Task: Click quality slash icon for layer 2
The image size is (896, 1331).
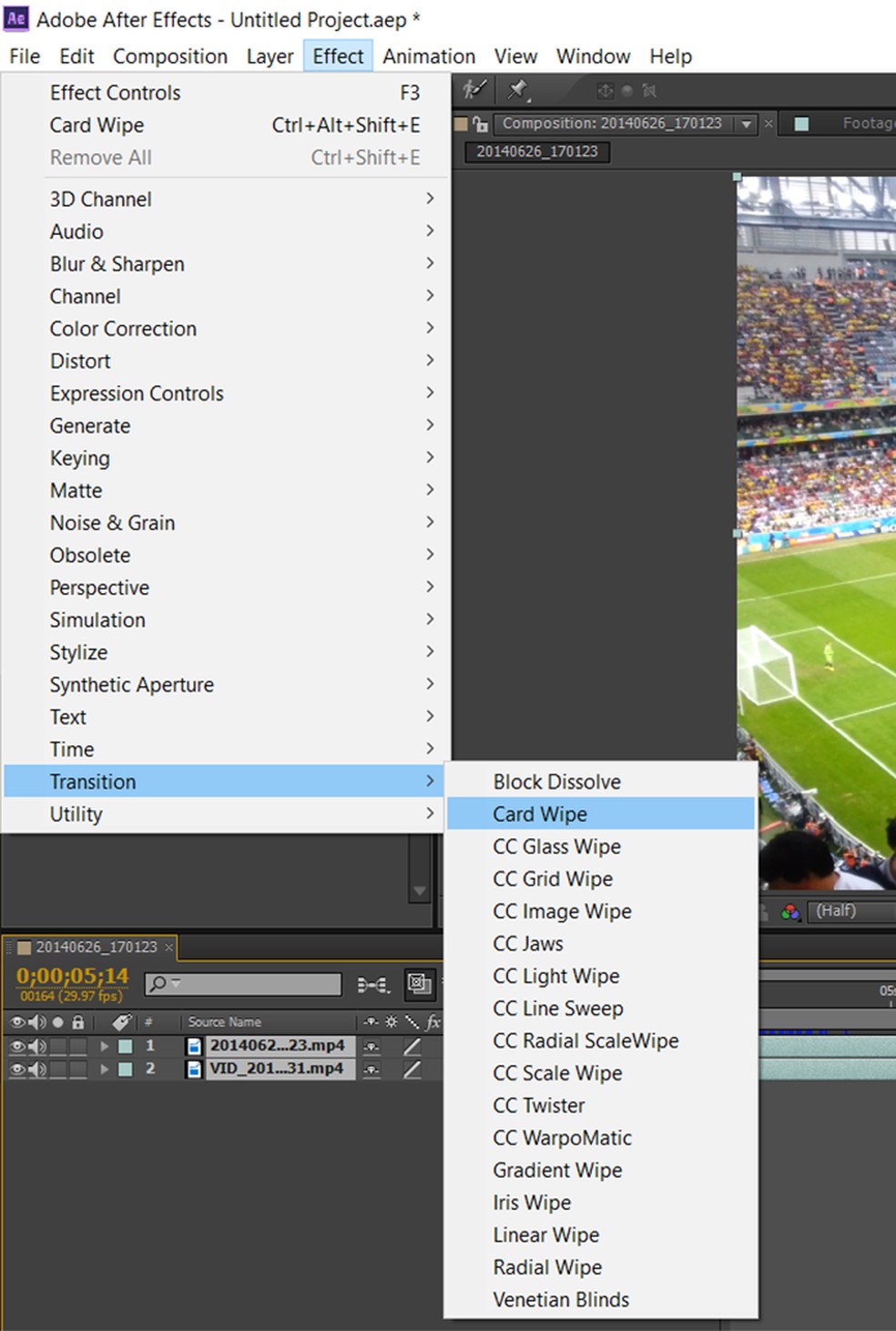Action: pyautogui.click(x=412, y=1069)
